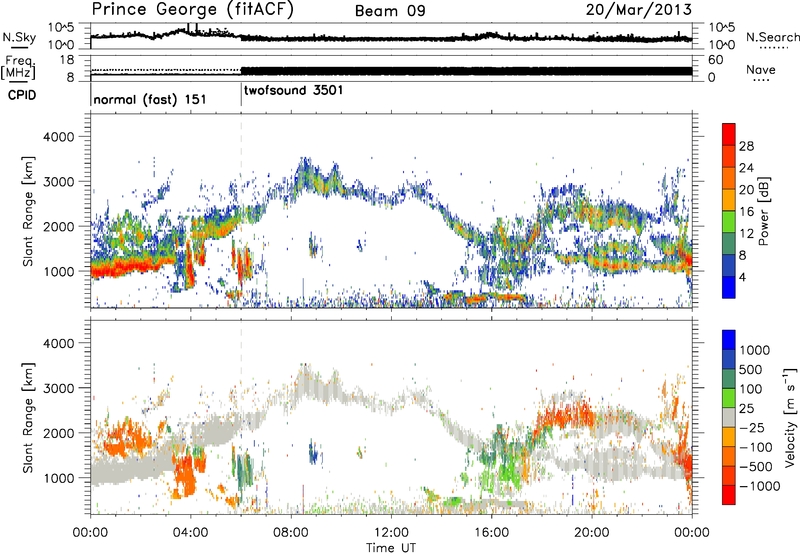Pick the -100 to -500 orange Velocity swatch
Viewport: 800px width, 554px height.
coord(729,456)
